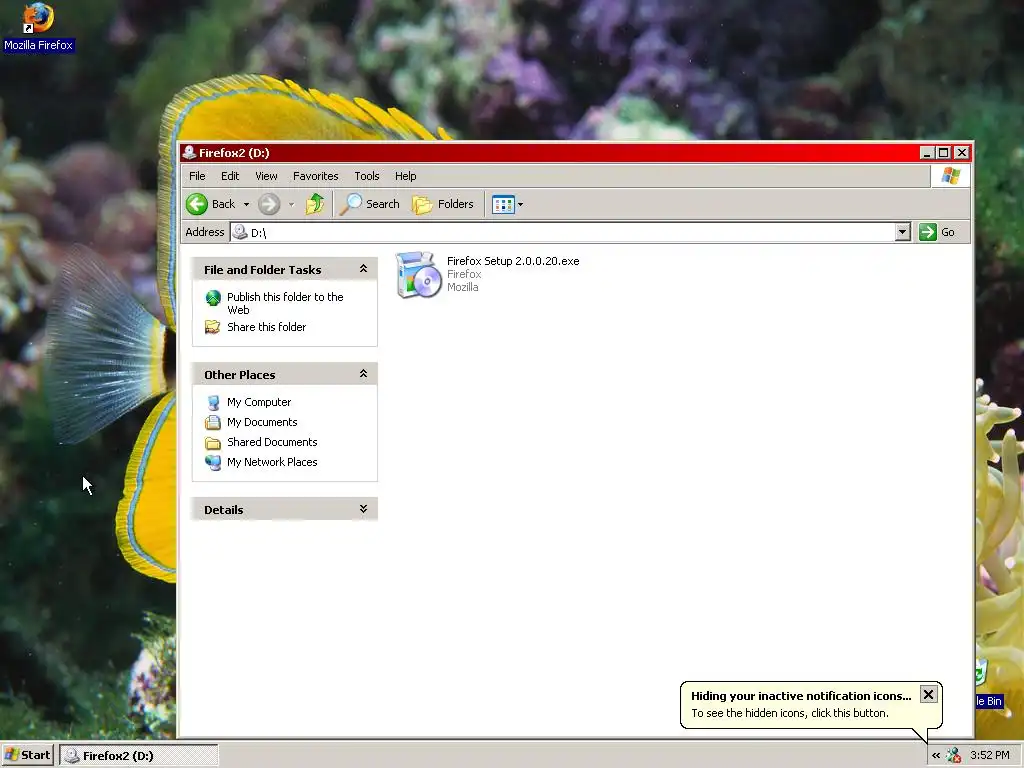Viewport: 1024px width, 768px height.
Task: Collapse the File and Folder Tasks panel
Action: click(363, 269)
